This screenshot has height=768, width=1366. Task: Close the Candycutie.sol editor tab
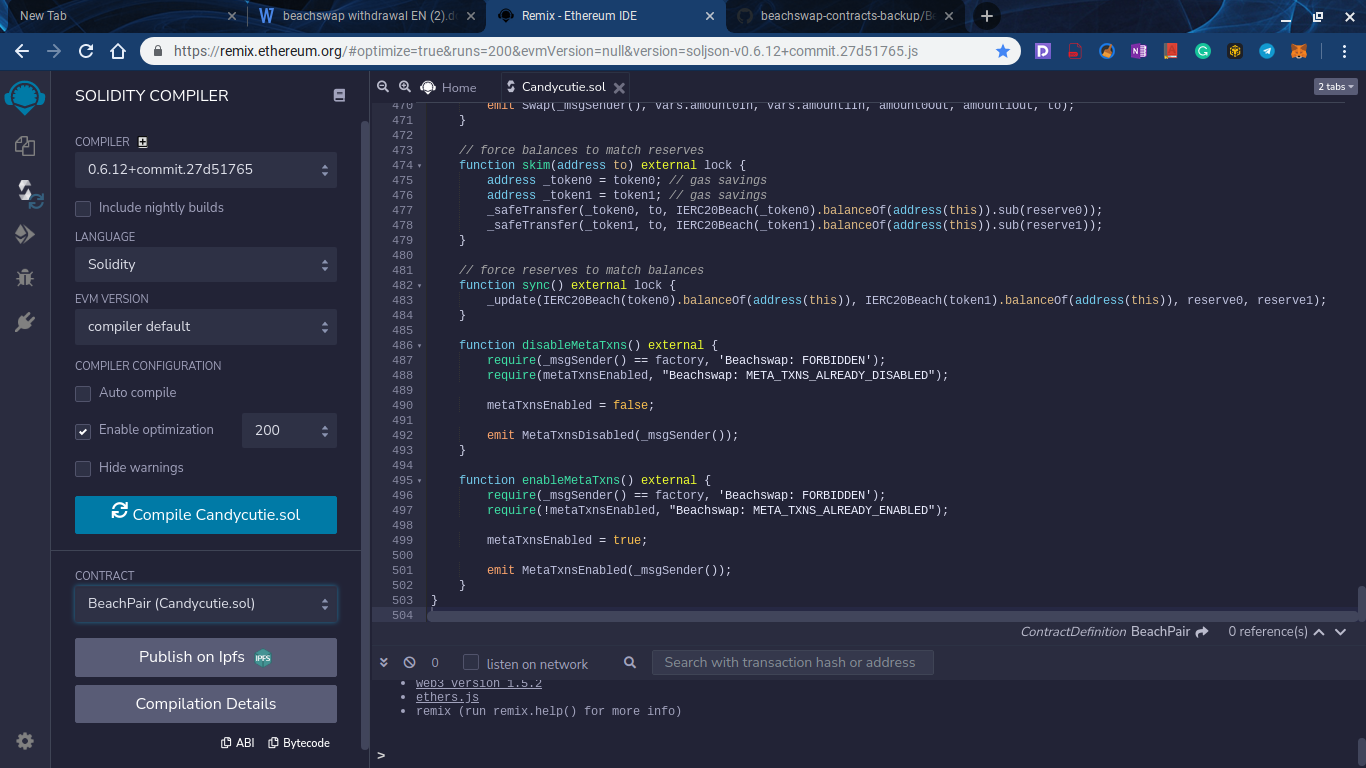(x=619, y=88)
